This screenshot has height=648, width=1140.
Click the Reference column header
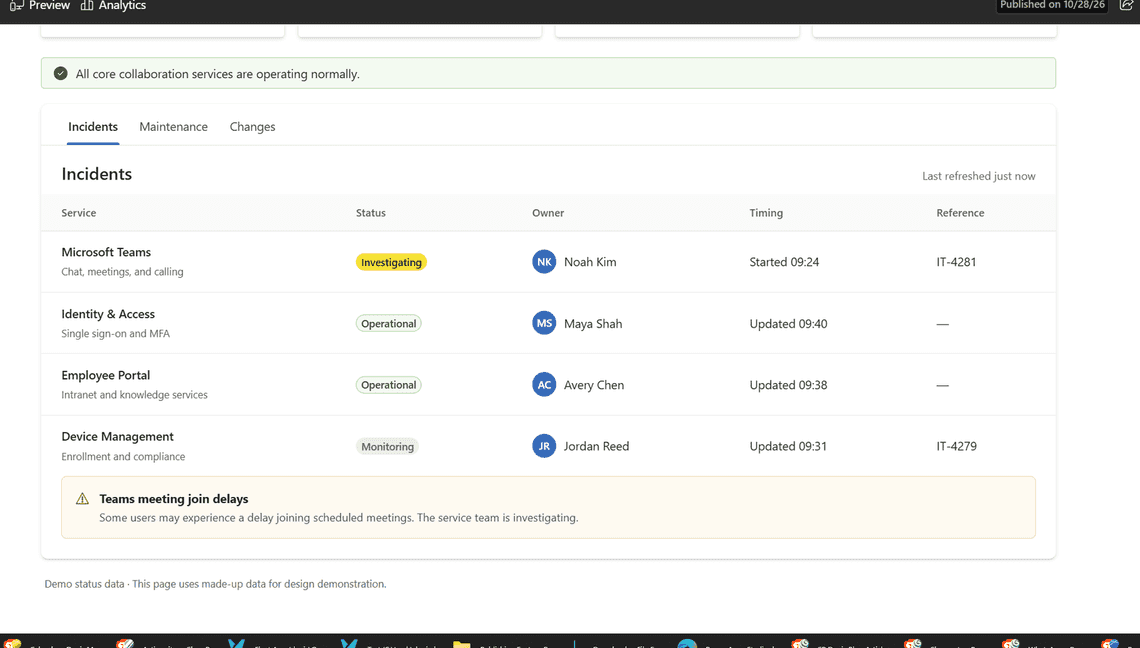point(960,213)
